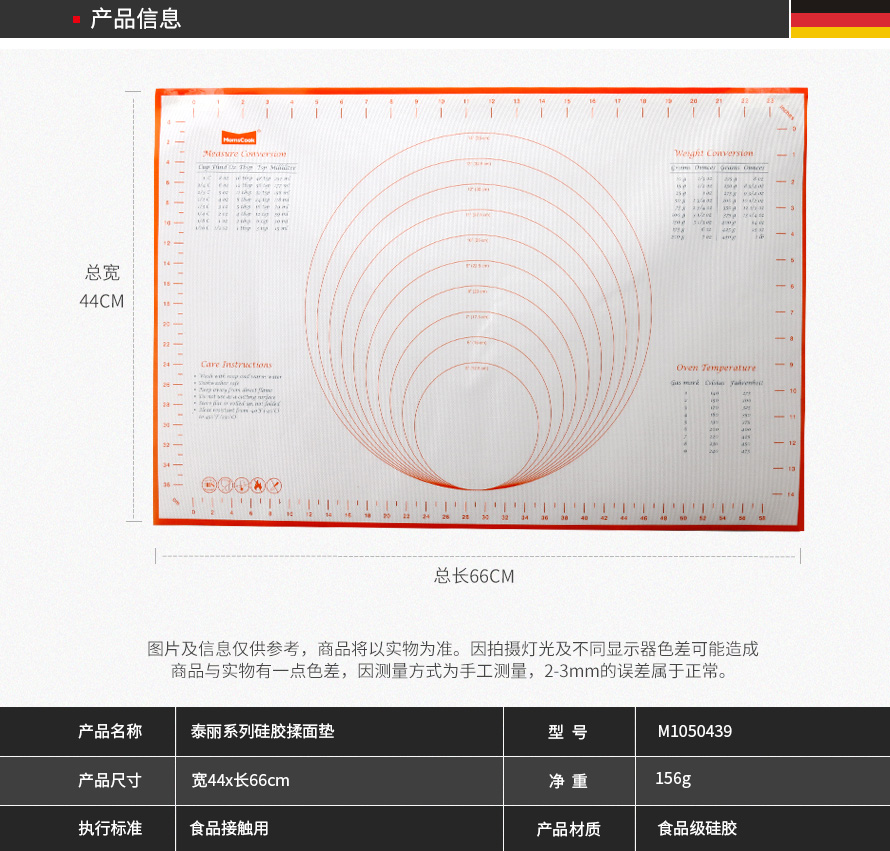Click the '产品尺寸' table header cell
This screenshot has height=851, width=890.
click(x=87, y=781)
